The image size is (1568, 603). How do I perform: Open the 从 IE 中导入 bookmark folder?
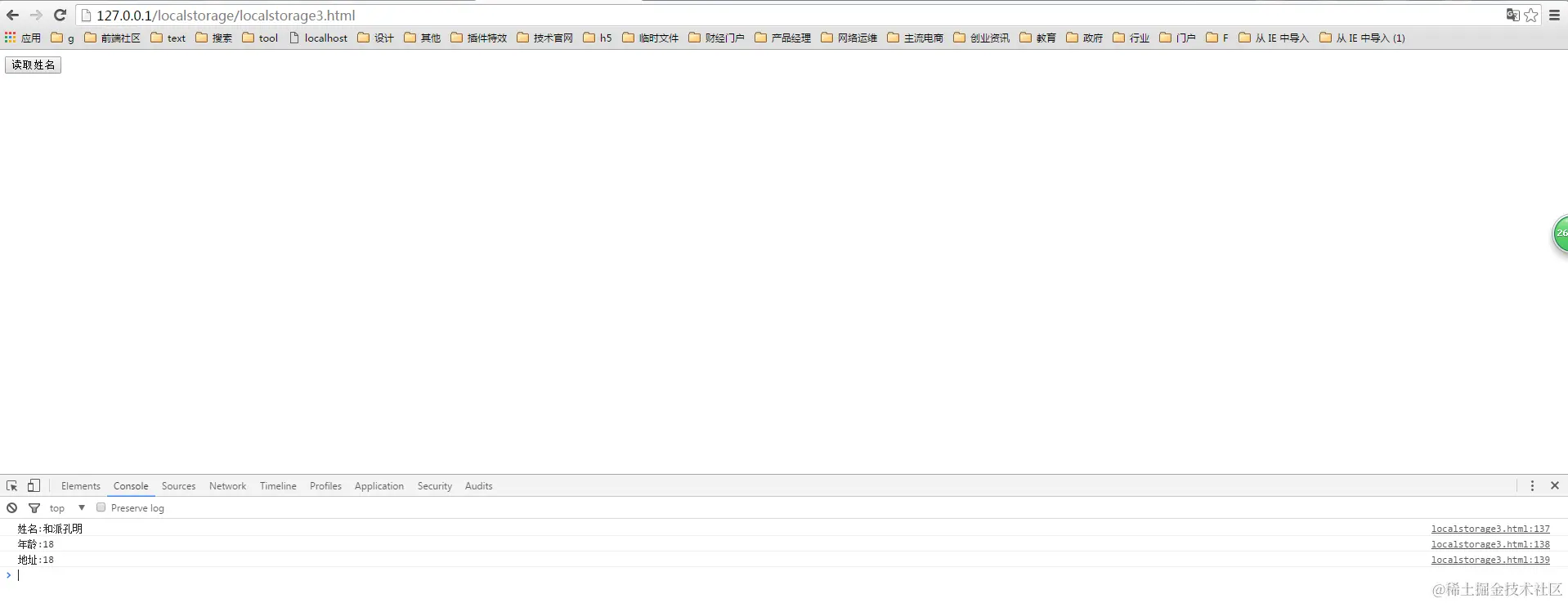[x=1274, y=38]
